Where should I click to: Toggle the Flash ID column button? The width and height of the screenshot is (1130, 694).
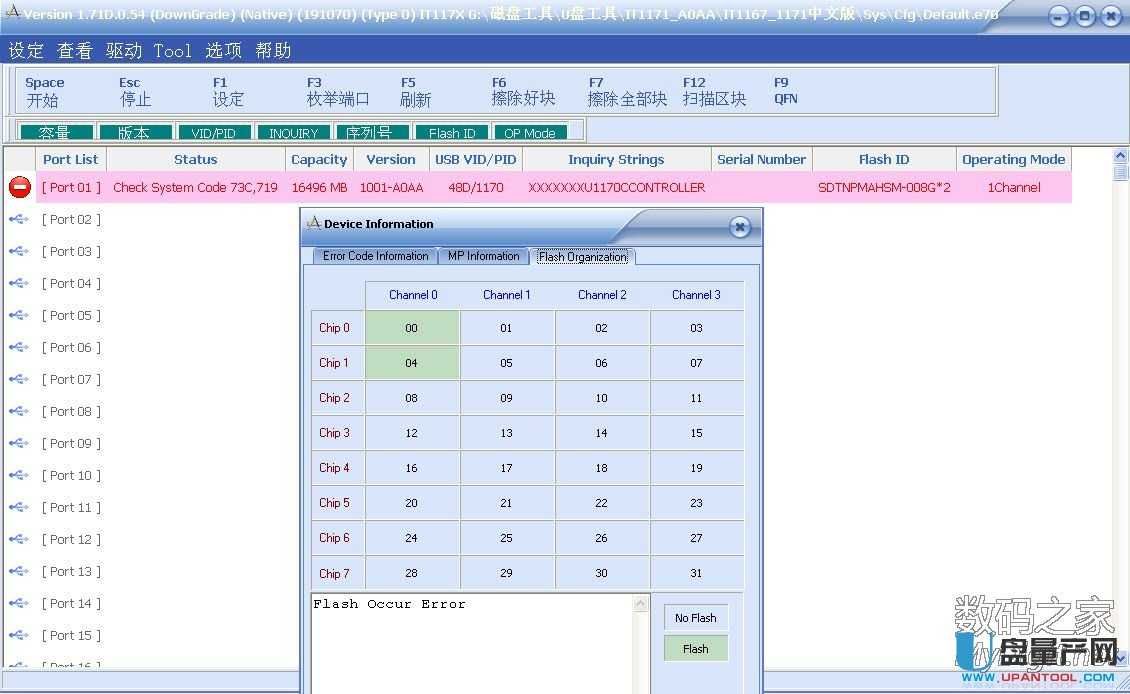click(452, 133)
